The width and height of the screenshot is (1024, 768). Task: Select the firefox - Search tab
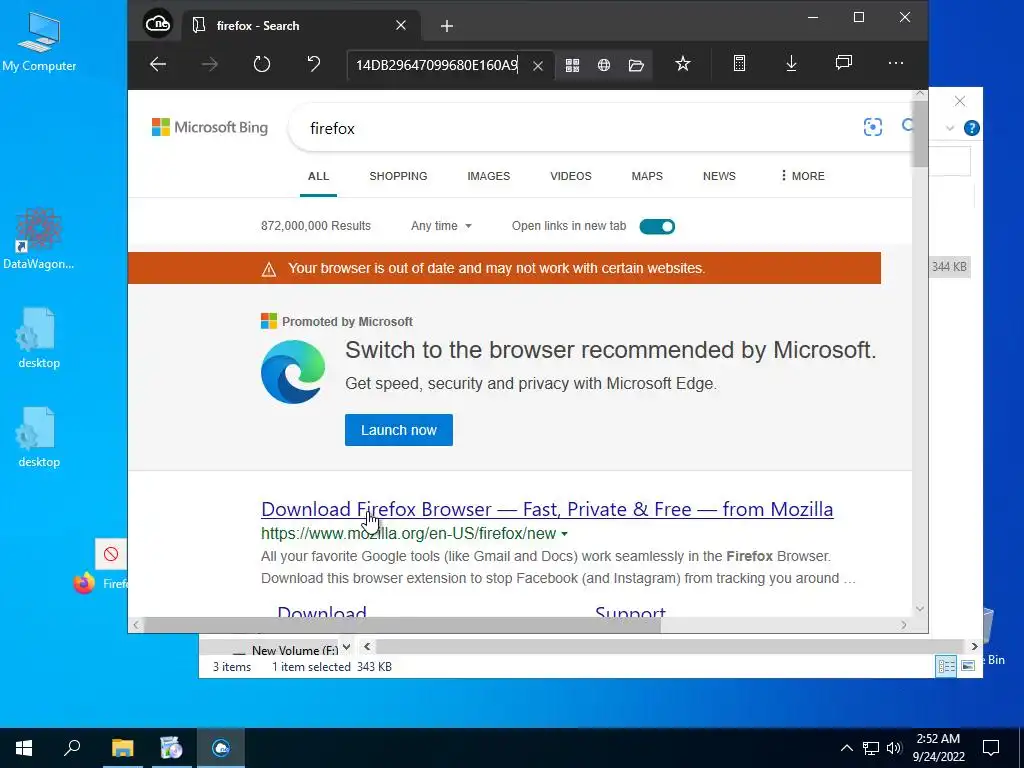pos(300,25)
